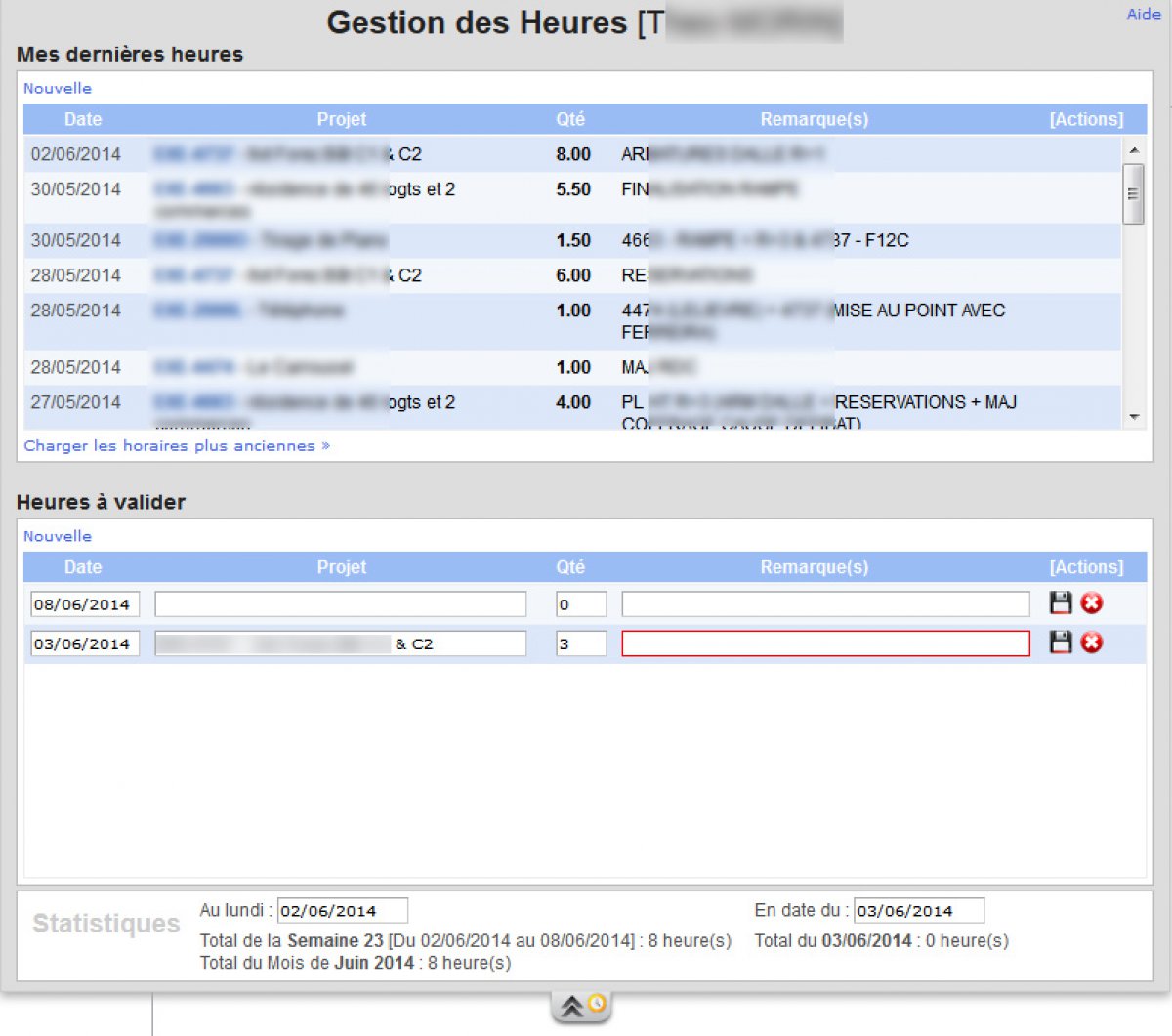
Task: Click Qté header in Mes dernières heures table
Action: (x=570, y=119)
